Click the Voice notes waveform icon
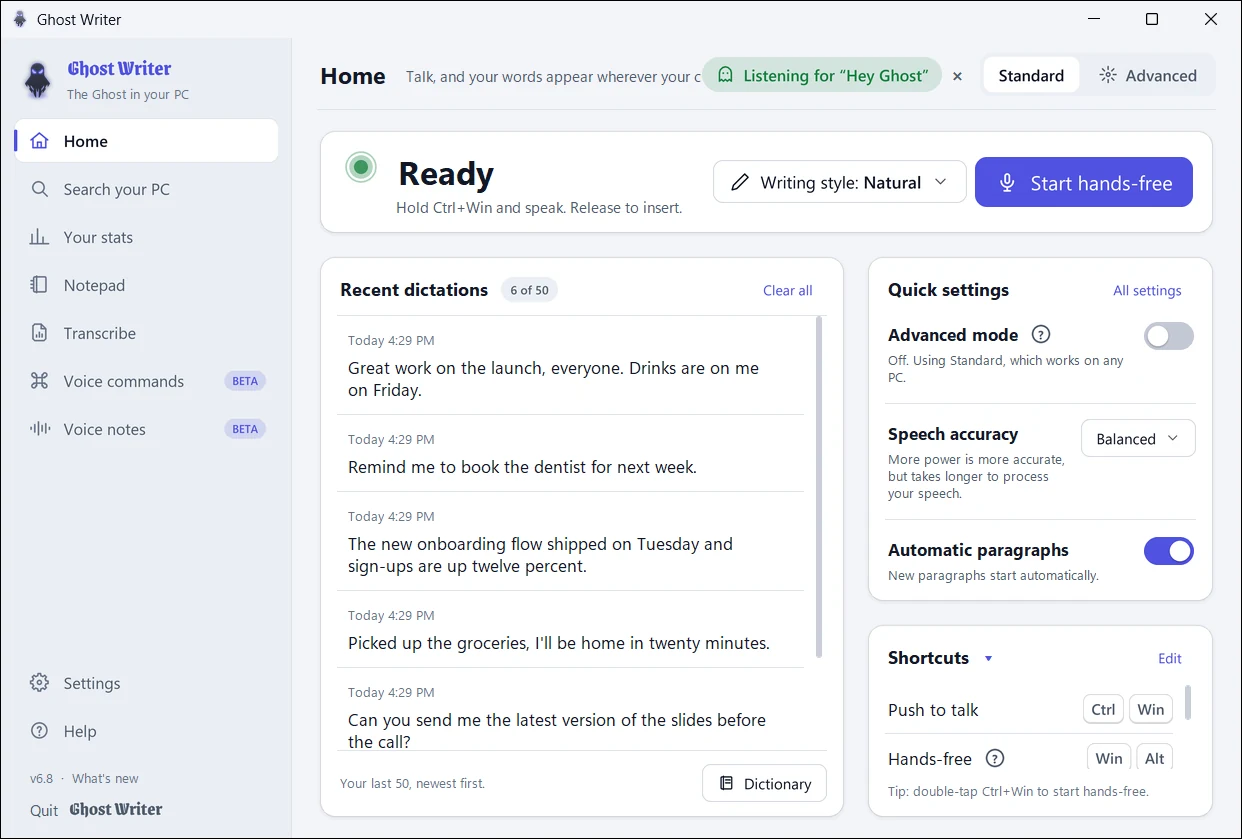This screenshot has height=839, width=1242. (39, 429)
